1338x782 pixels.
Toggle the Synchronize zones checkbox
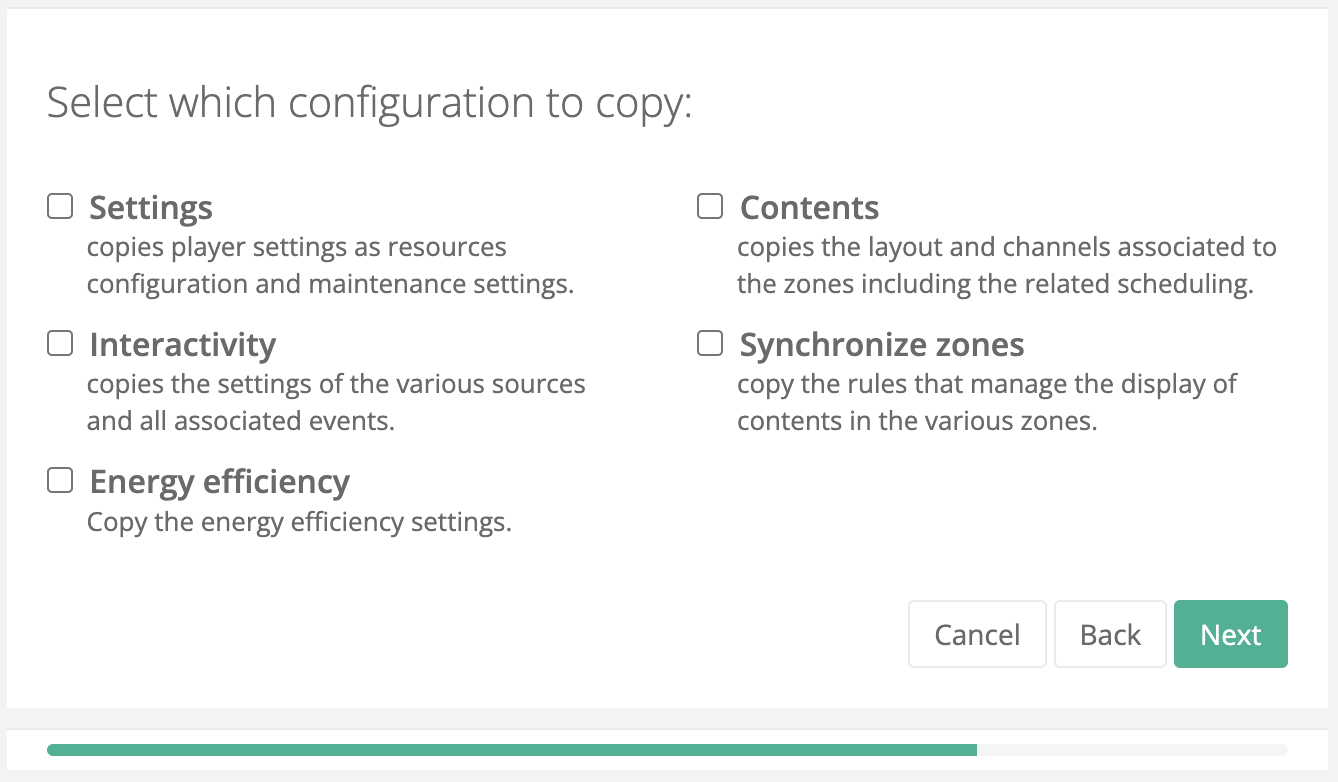[710, 344]
